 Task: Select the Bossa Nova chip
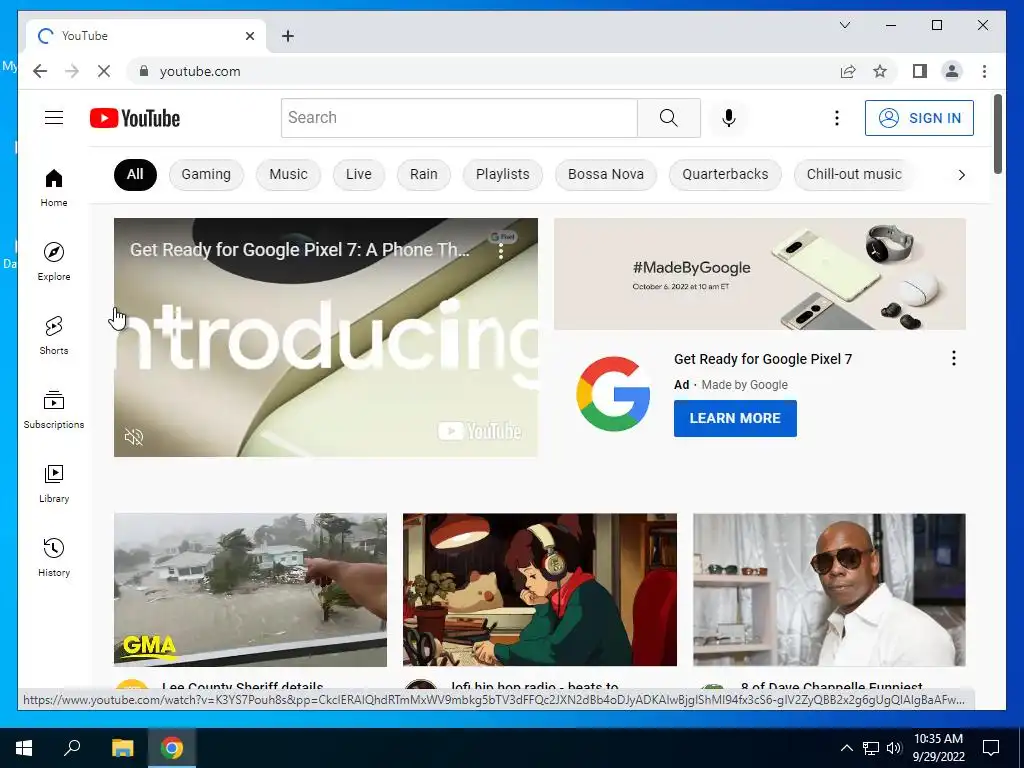click(x=606, y=174)
